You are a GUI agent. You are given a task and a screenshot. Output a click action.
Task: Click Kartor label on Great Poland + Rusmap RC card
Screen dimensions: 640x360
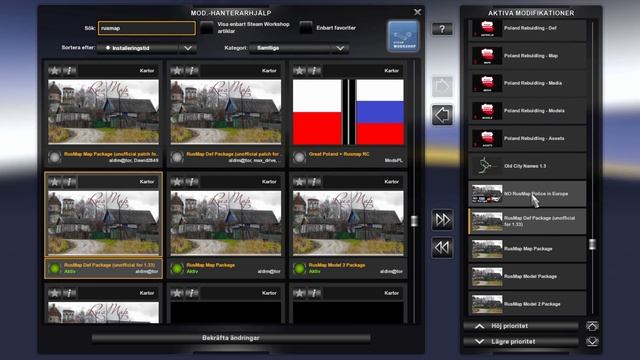point(391,71)
